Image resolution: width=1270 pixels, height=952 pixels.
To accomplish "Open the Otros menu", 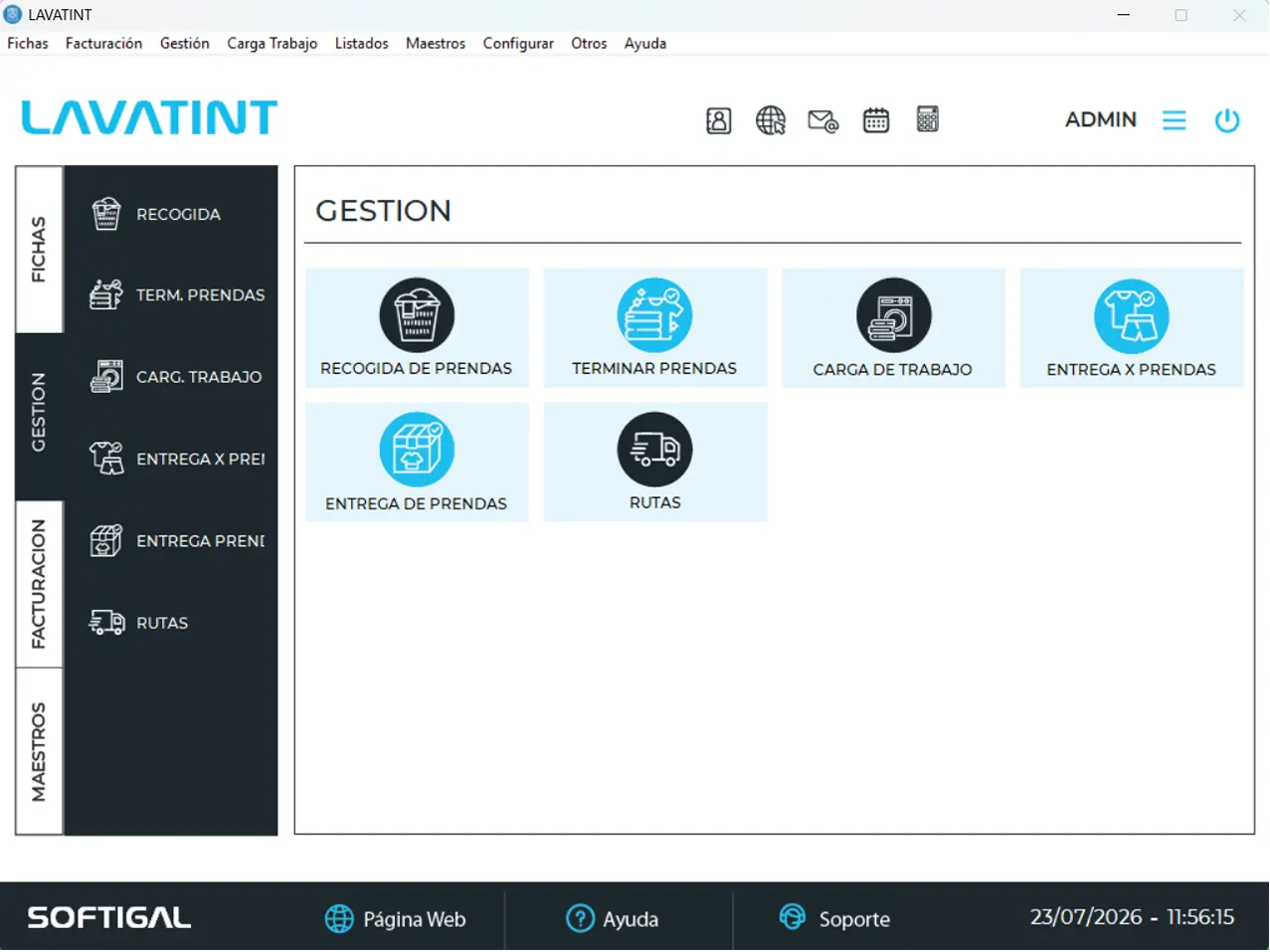I will tap(589, 44).
